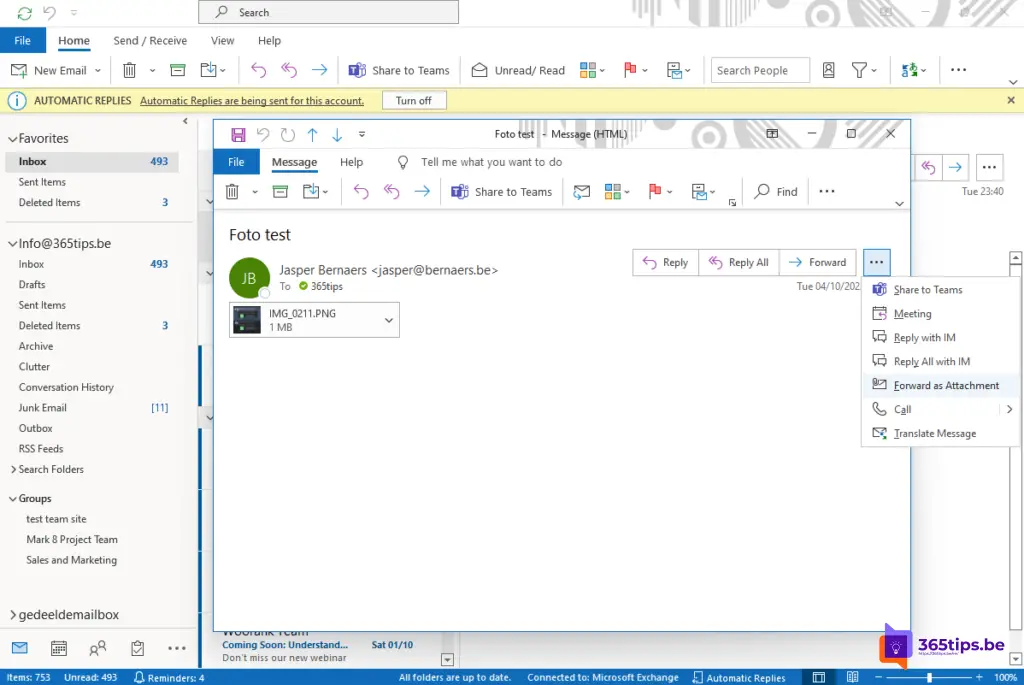Expand the Search Folders tree item
This screenshot has height=685, width=1024.
[12, 469]
